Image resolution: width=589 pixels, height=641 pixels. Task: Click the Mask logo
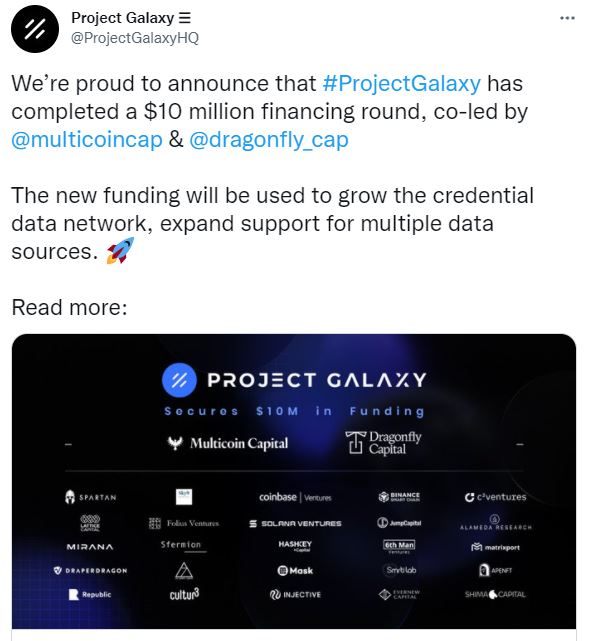pos(295,570)
